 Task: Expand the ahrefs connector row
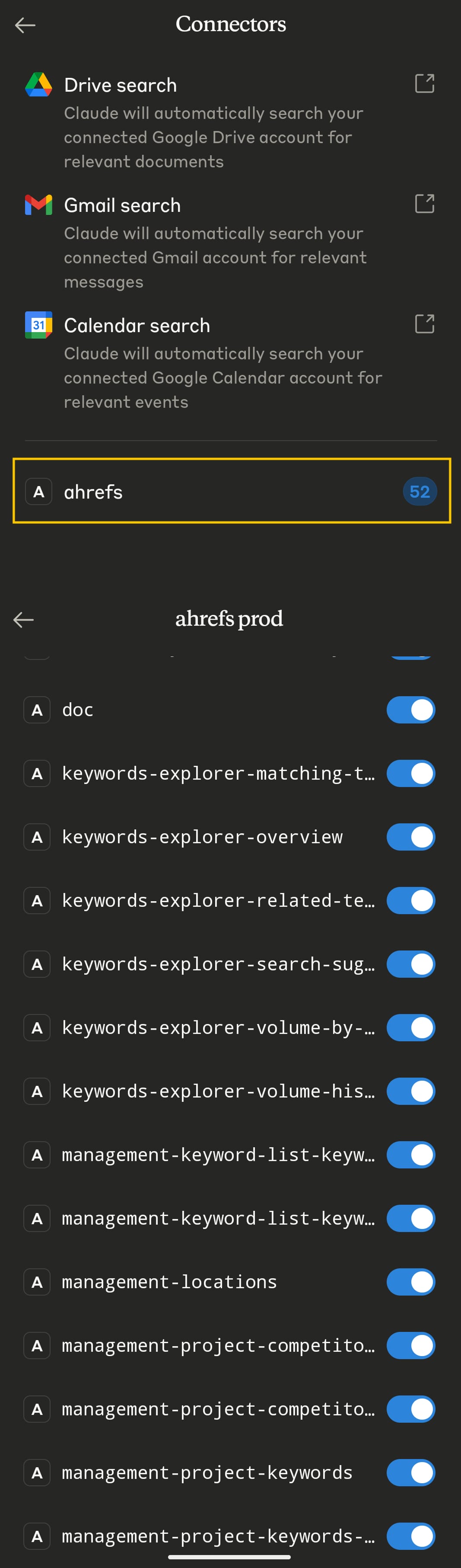tap(231, 491)
